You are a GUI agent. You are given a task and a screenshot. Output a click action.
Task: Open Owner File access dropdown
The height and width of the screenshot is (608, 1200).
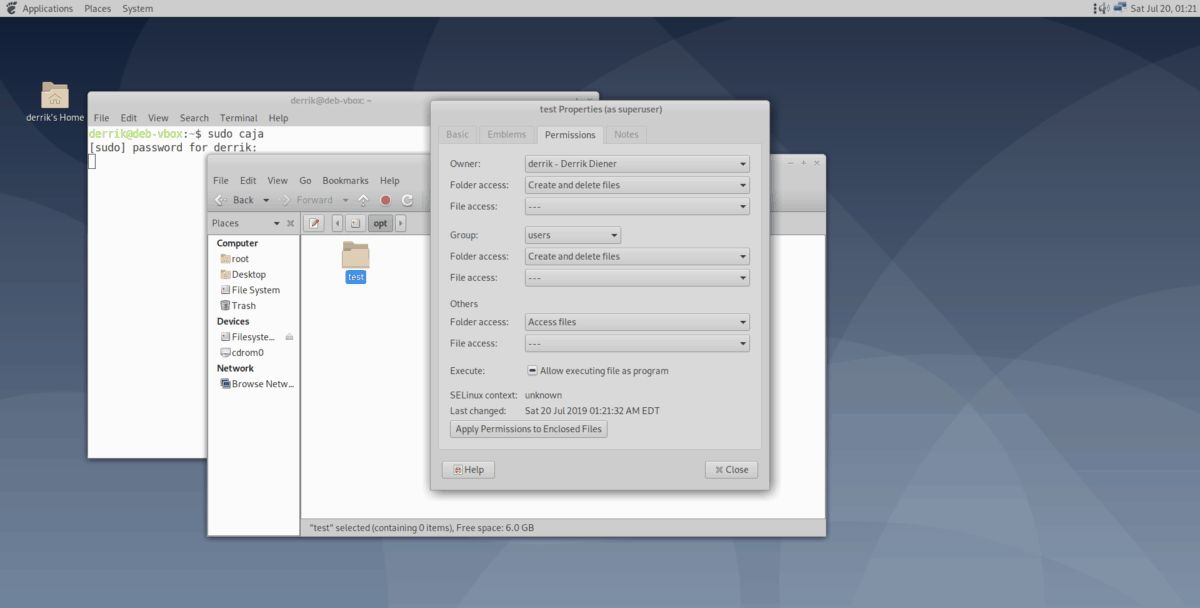pyautogui.click(x=637, y=207)
